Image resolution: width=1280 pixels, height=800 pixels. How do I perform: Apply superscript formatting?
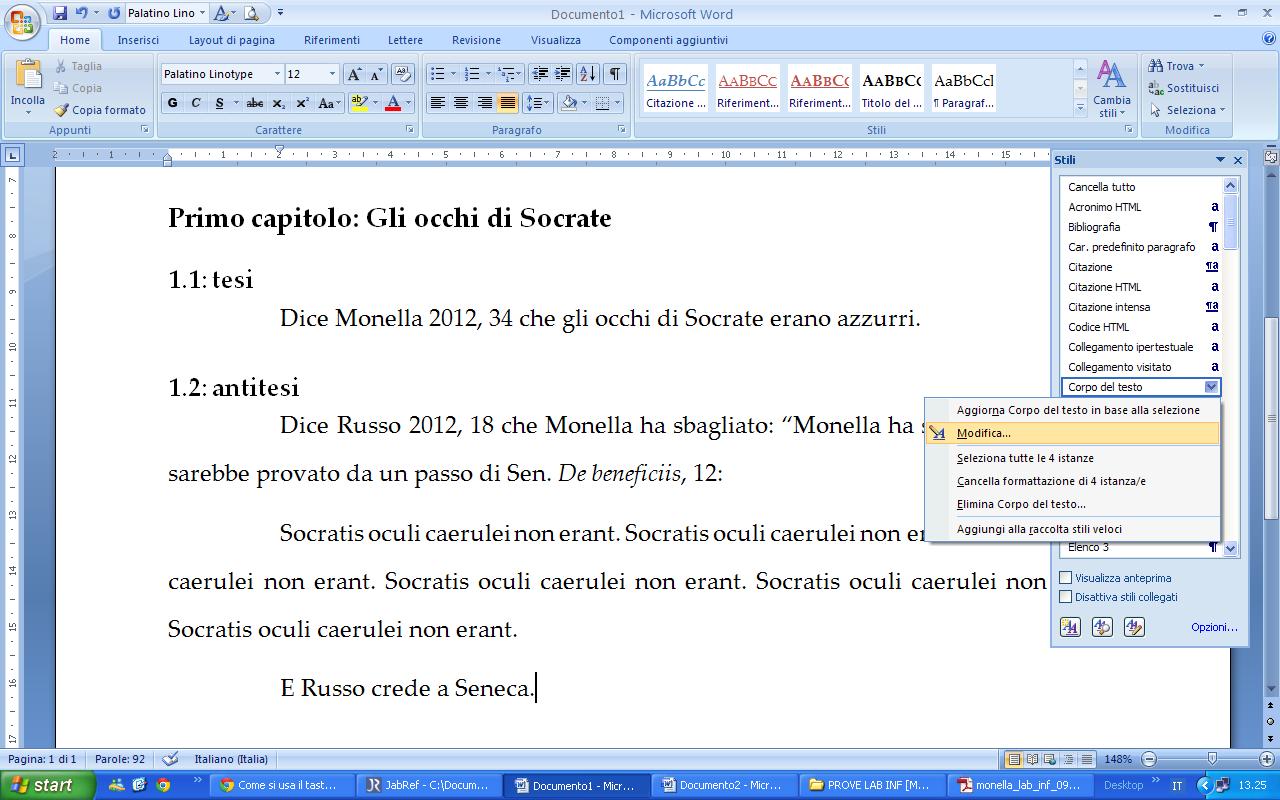301,103
